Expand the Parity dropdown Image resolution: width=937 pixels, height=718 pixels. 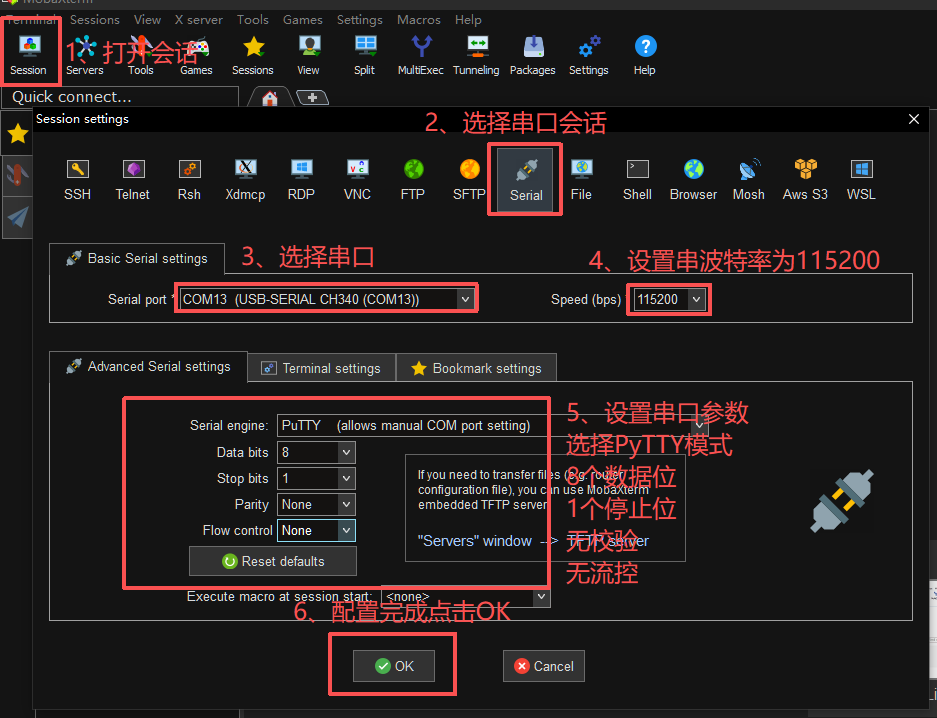click(346, 504)
